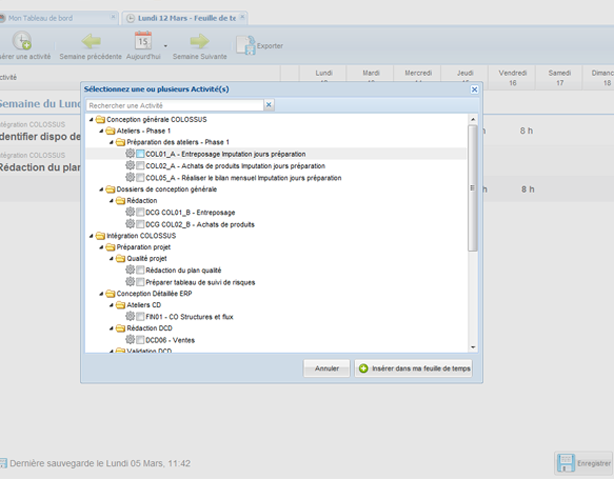Click the Enregistrer label
614x479 pixels.
[594, 463]
